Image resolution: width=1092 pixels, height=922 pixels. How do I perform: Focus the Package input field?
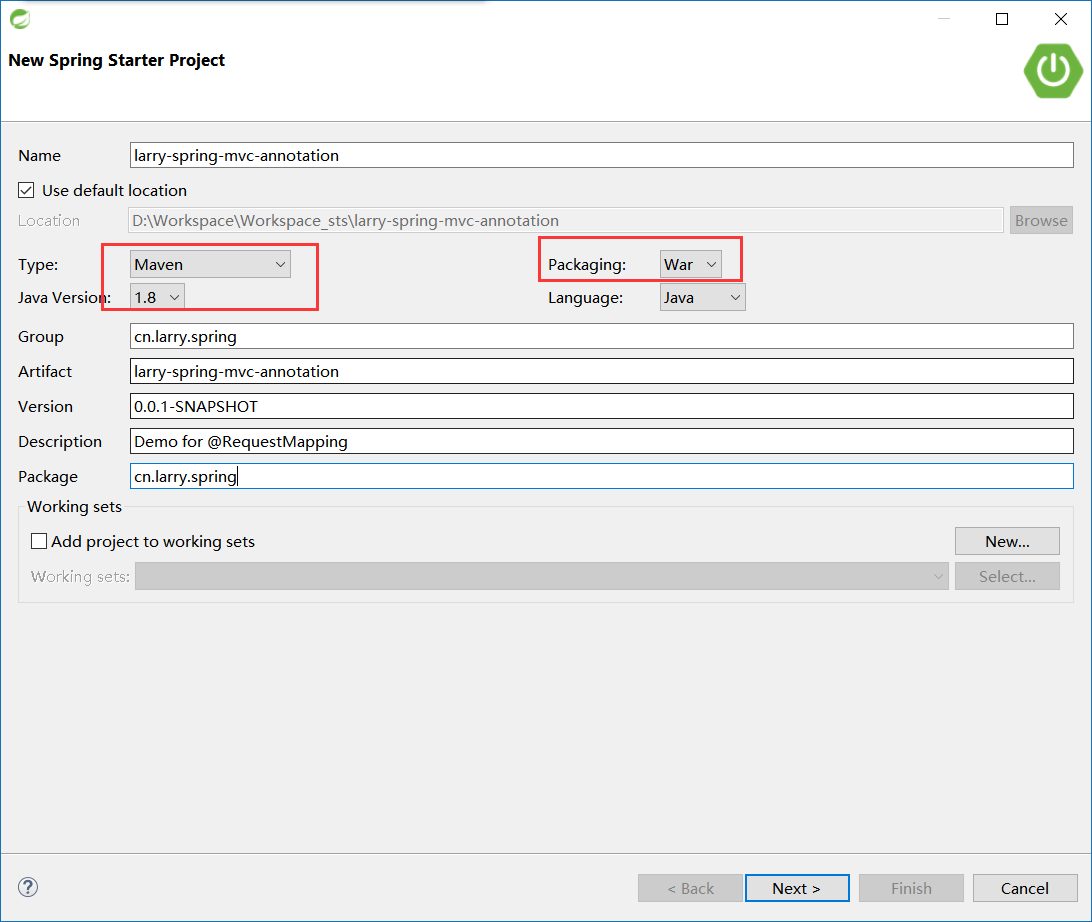[x=602, y=476]
